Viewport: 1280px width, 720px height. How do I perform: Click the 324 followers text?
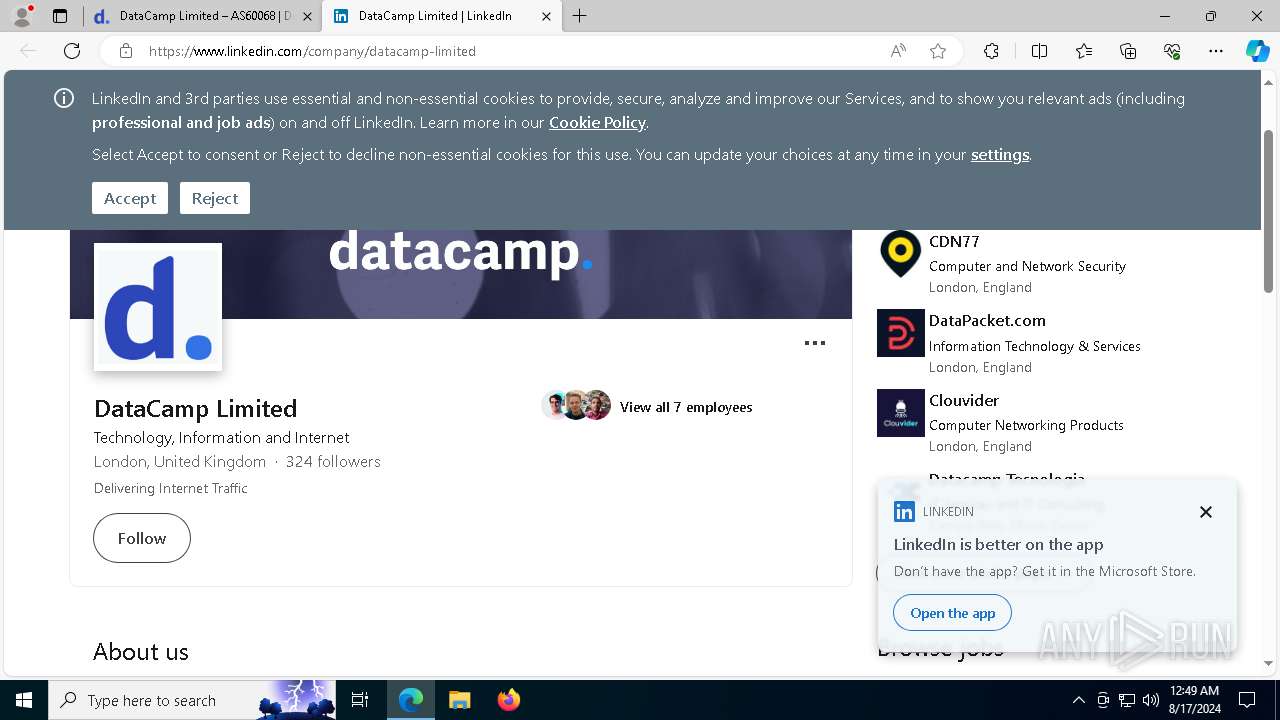tap(333, 462)
